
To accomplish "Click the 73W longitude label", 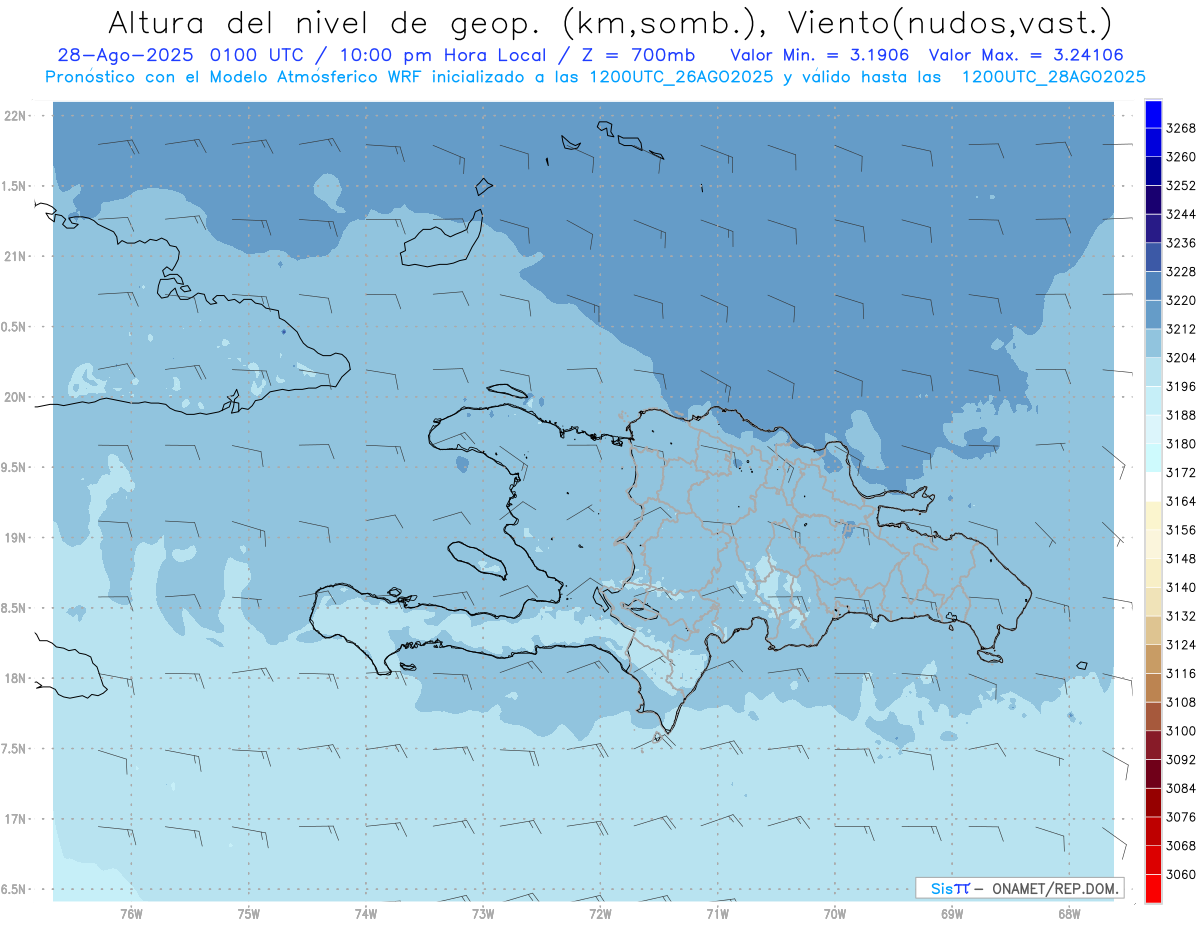I will click(x=483, y=913).
